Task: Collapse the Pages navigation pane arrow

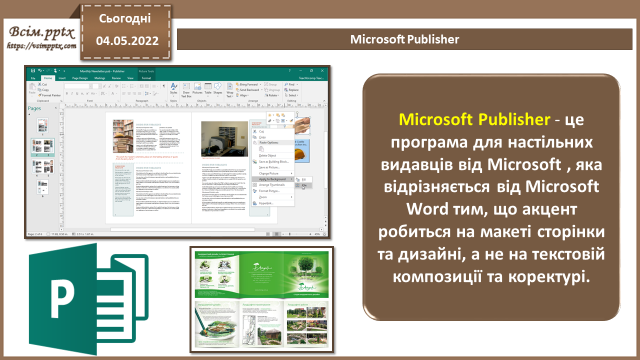Action: tap(56, 108)
